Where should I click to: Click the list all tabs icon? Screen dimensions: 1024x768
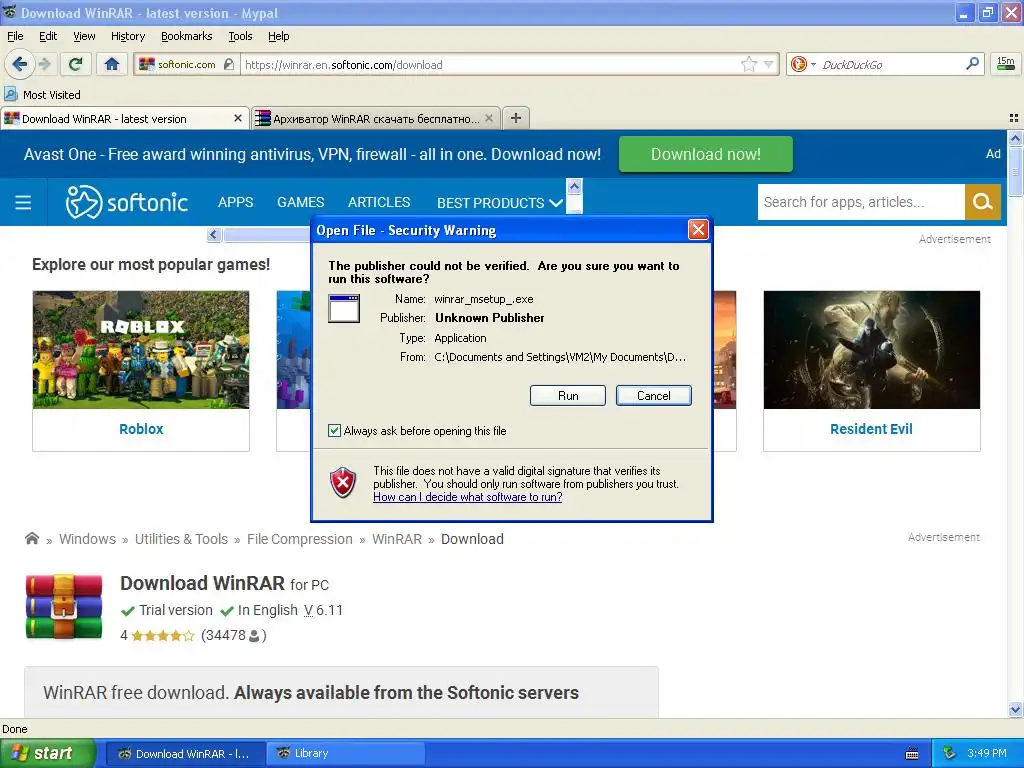[1014, 118]
